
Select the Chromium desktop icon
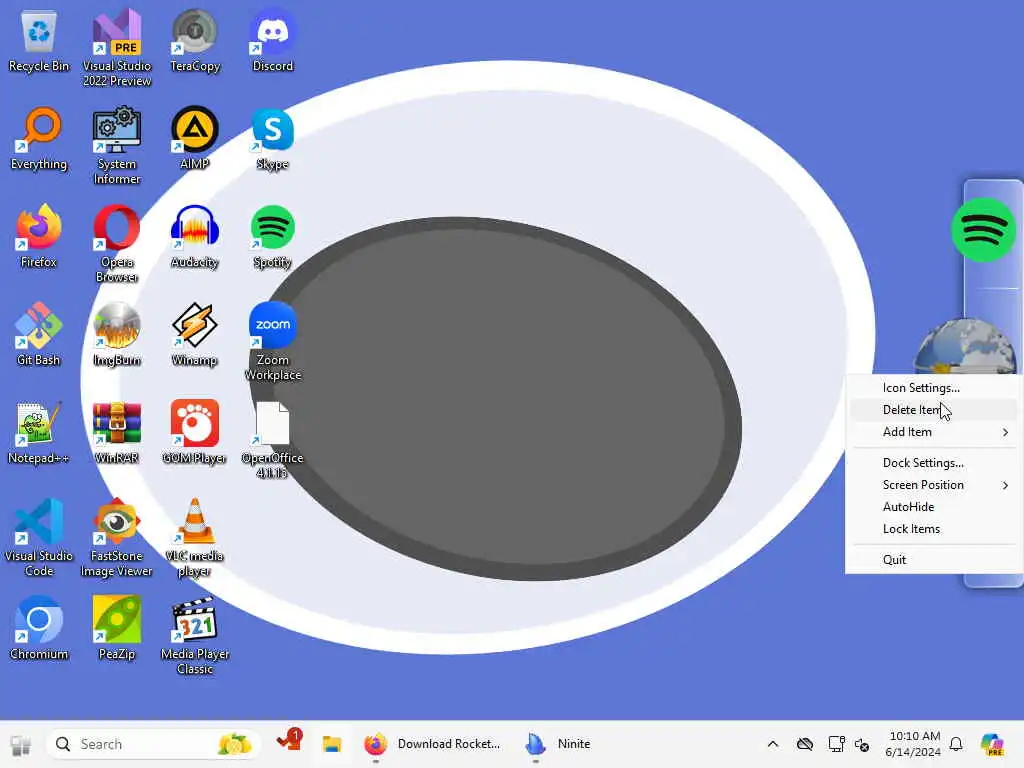(x=39, y=629)
